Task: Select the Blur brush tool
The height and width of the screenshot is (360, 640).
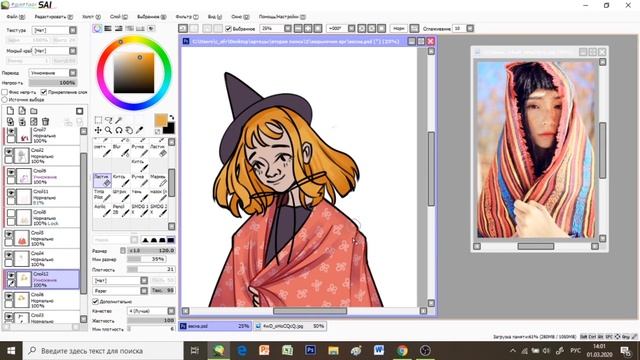Action: (x=121, y=151)
